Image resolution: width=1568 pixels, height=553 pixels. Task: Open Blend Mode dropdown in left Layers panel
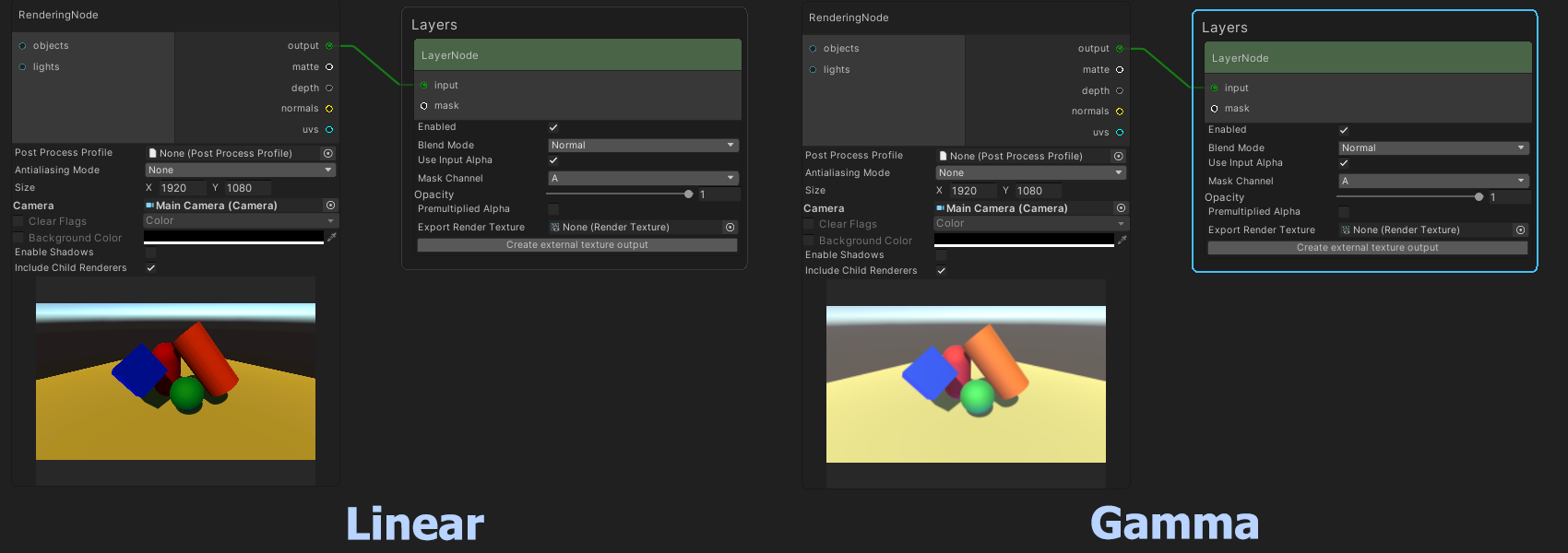(x=643, y=146)
